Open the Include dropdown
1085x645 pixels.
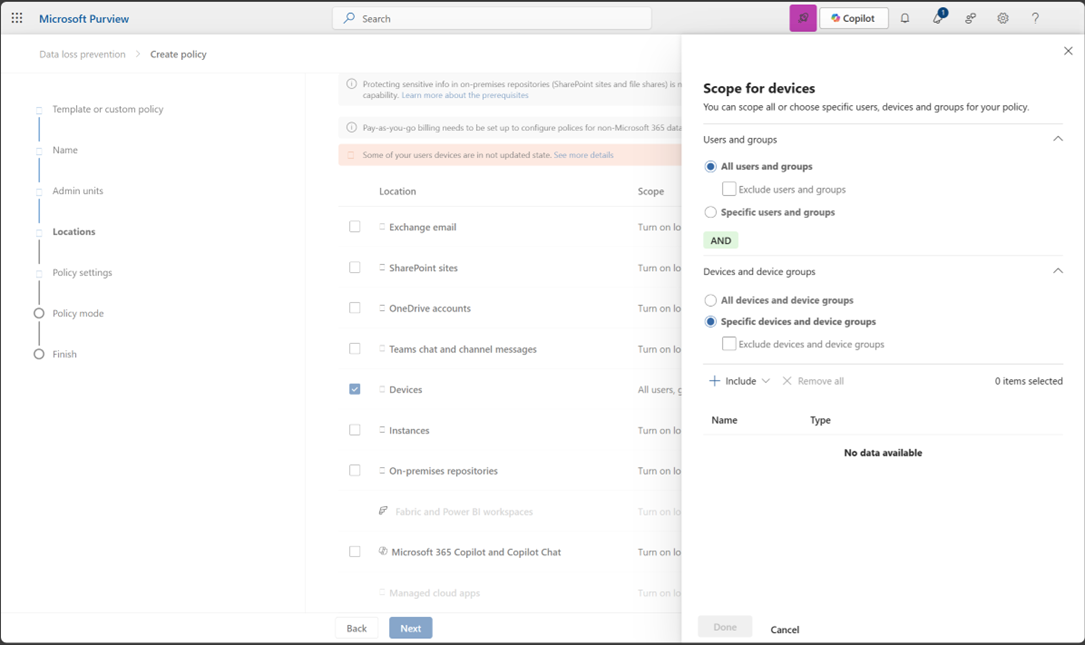pyautogui.click(x=739, y=380)
